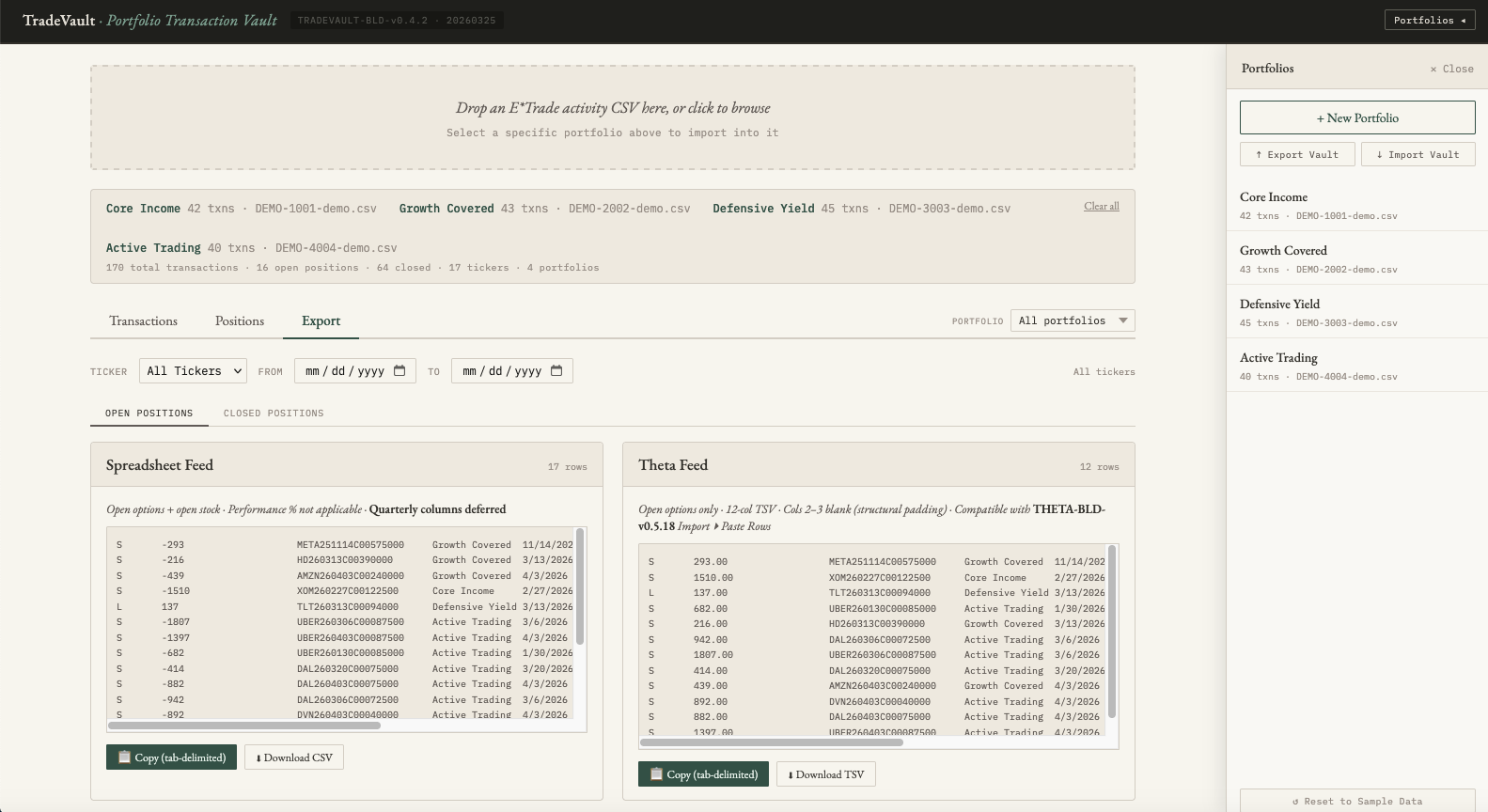Click clipboard icon in Theta Feed copy button
The width and height of the screenshot is (1488, 812).
tap(656, 774)
